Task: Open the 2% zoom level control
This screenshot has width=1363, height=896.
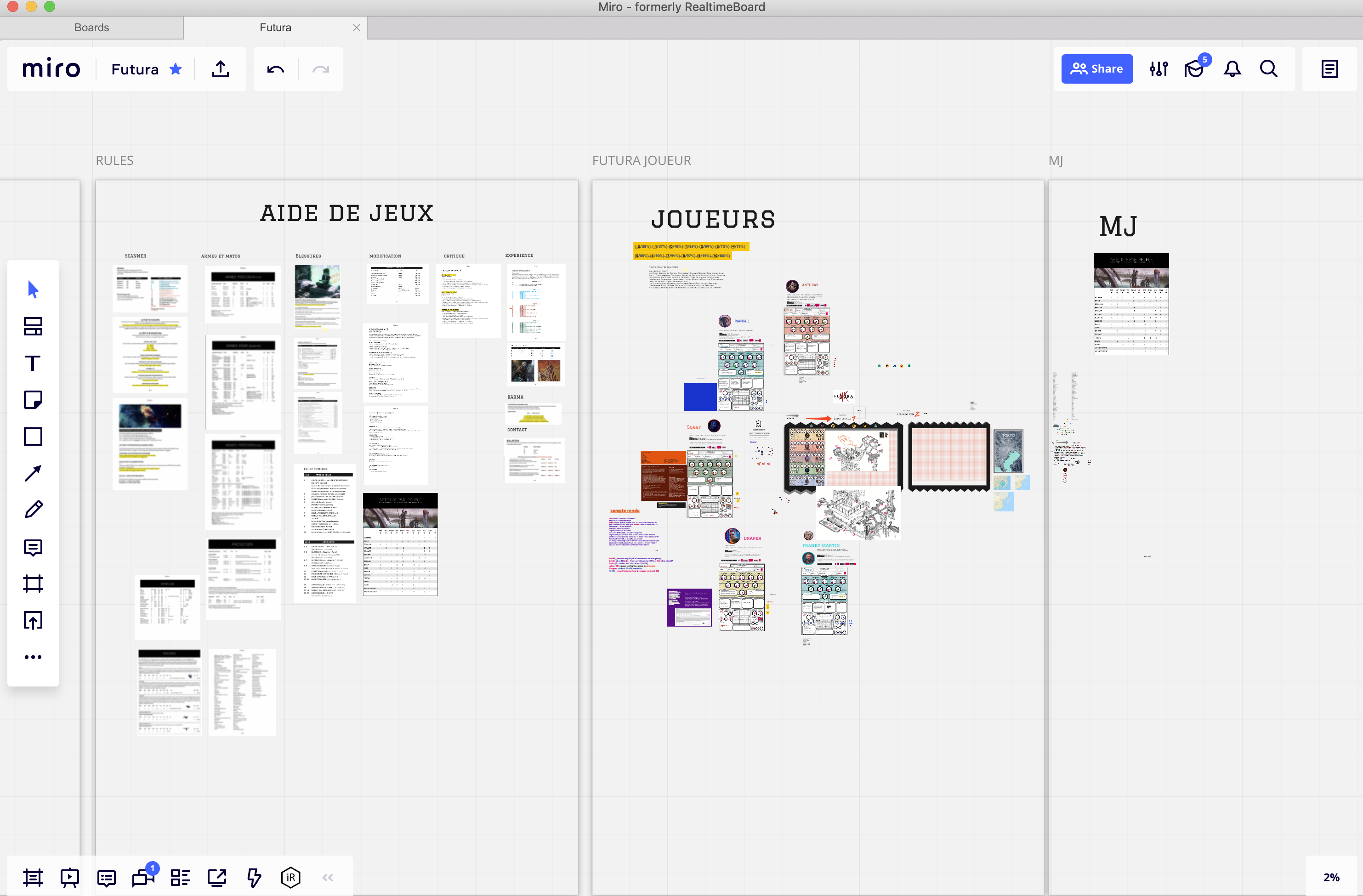Action: click(x=1331, y=878)
